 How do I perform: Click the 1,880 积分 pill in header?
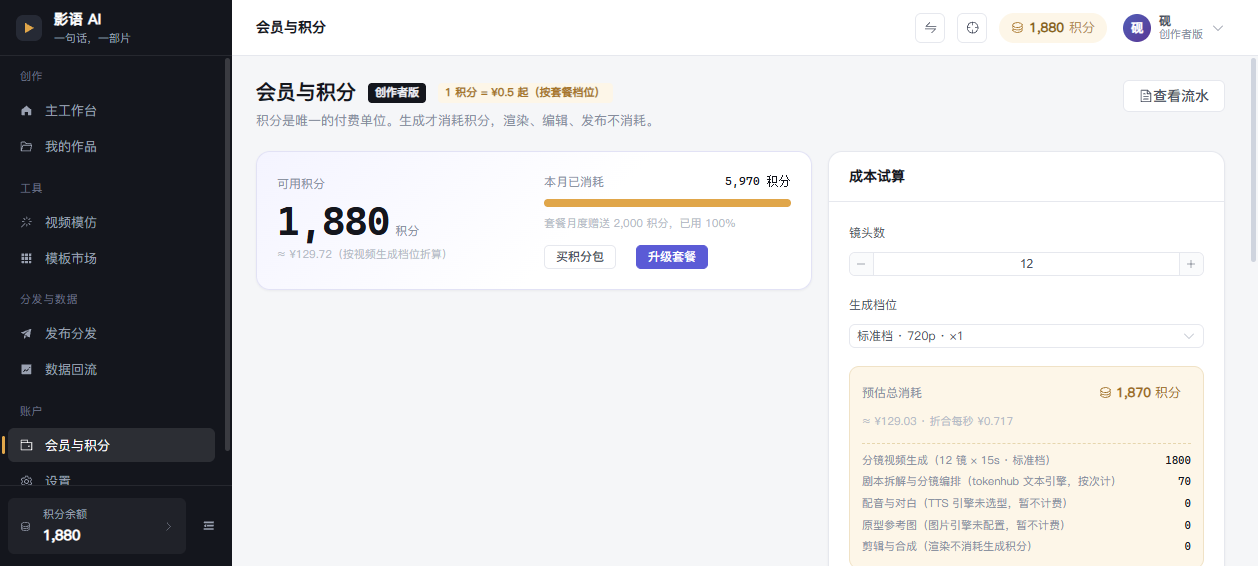pyautogui.click(x=1053, y=28)
